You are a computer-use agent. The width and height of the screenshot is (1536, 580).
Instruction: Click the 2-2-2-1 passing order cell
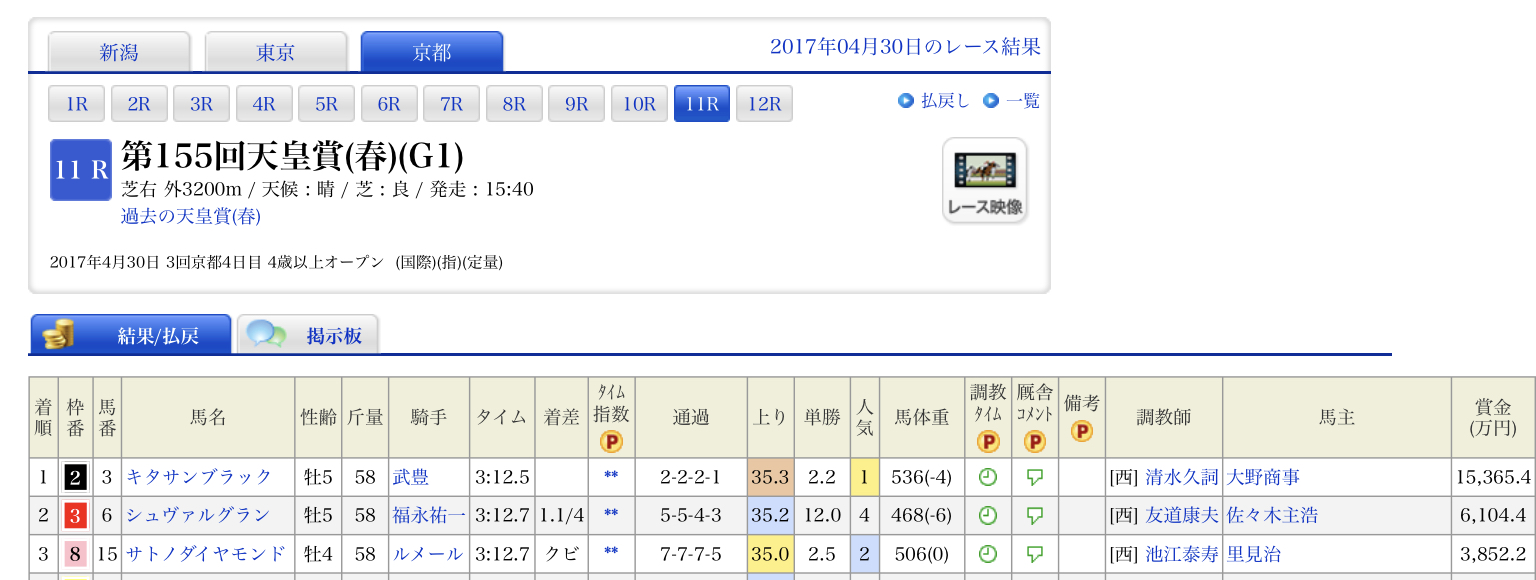coord(691,478)
